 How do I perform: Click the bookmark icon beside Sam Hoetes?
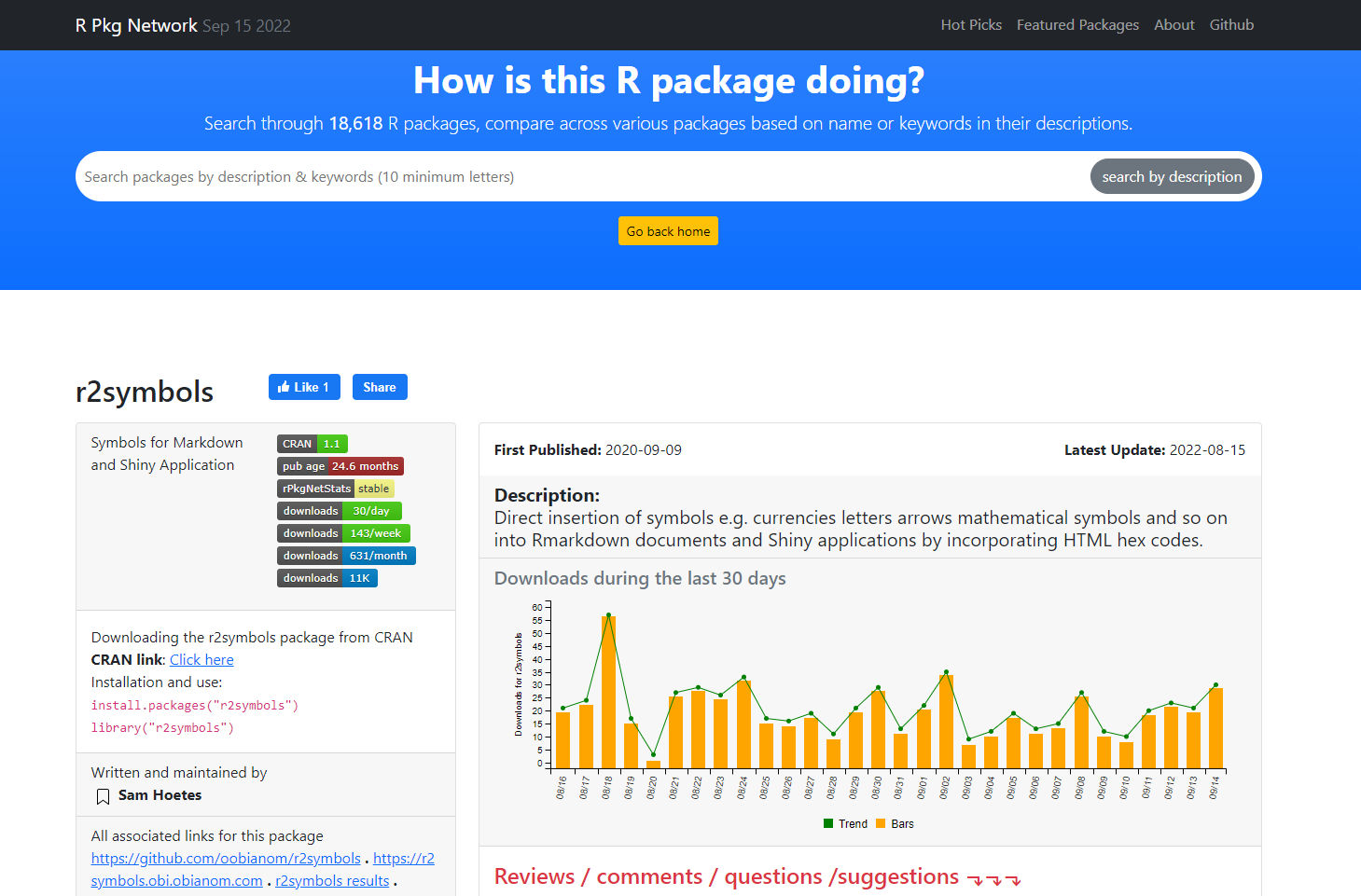coord(103,796)
